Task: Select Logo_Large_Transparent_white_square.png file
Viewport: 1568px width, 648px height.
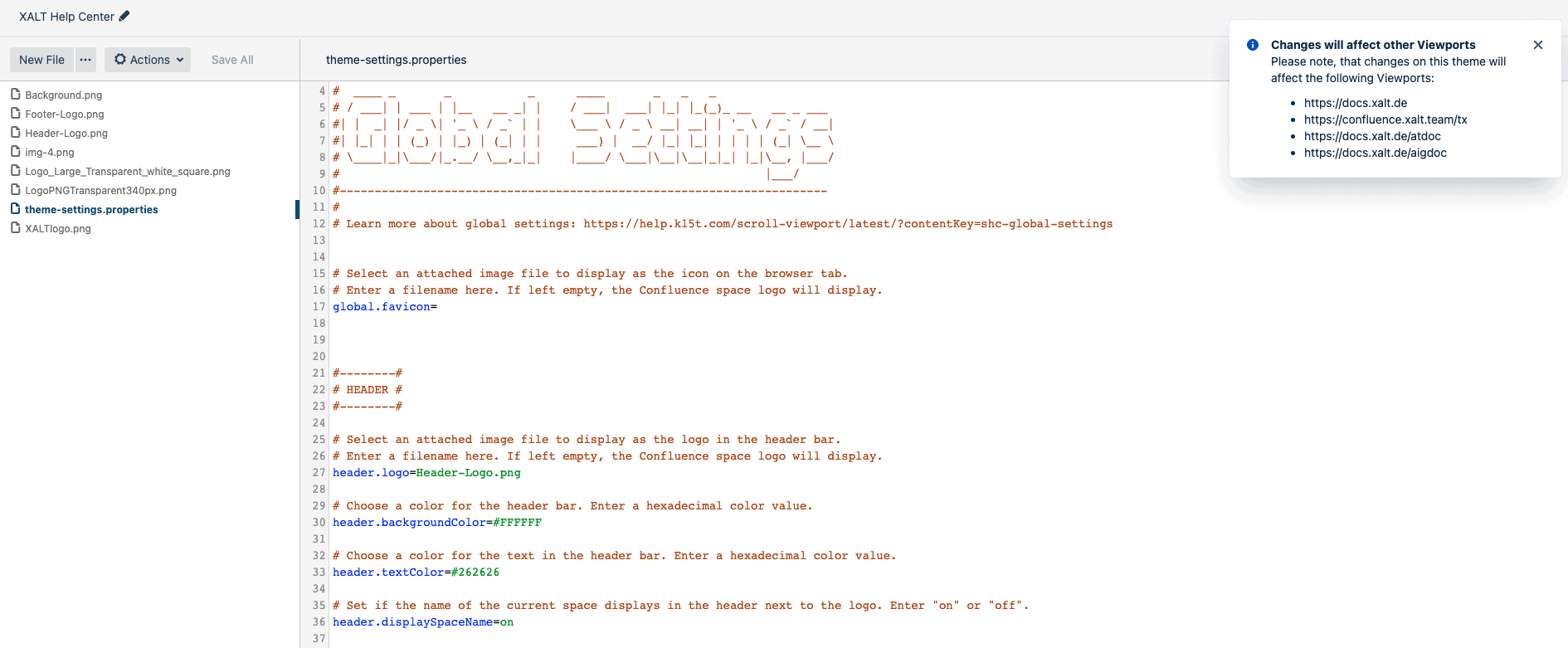Action: (128, 172)
